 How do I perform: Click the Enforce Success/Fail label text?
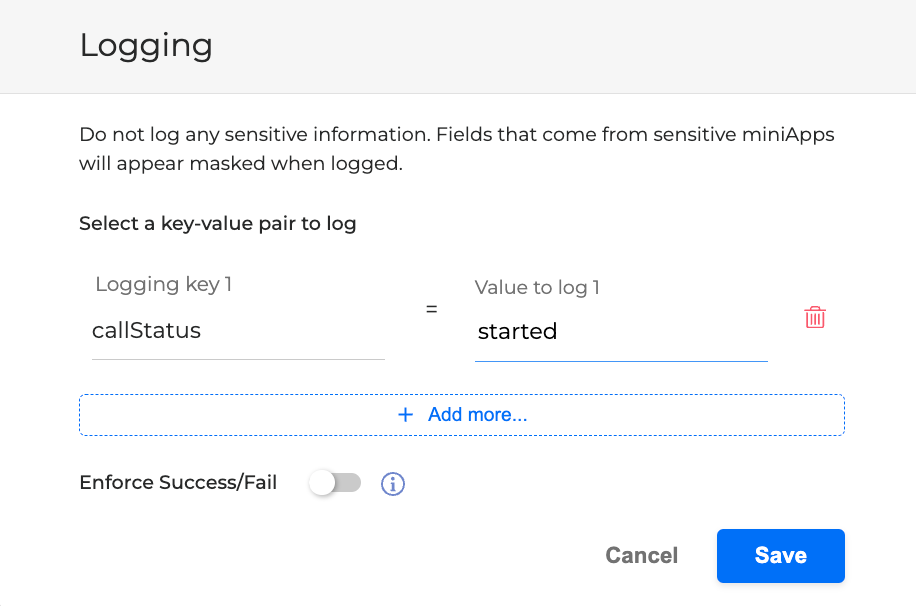click(178, 483)
